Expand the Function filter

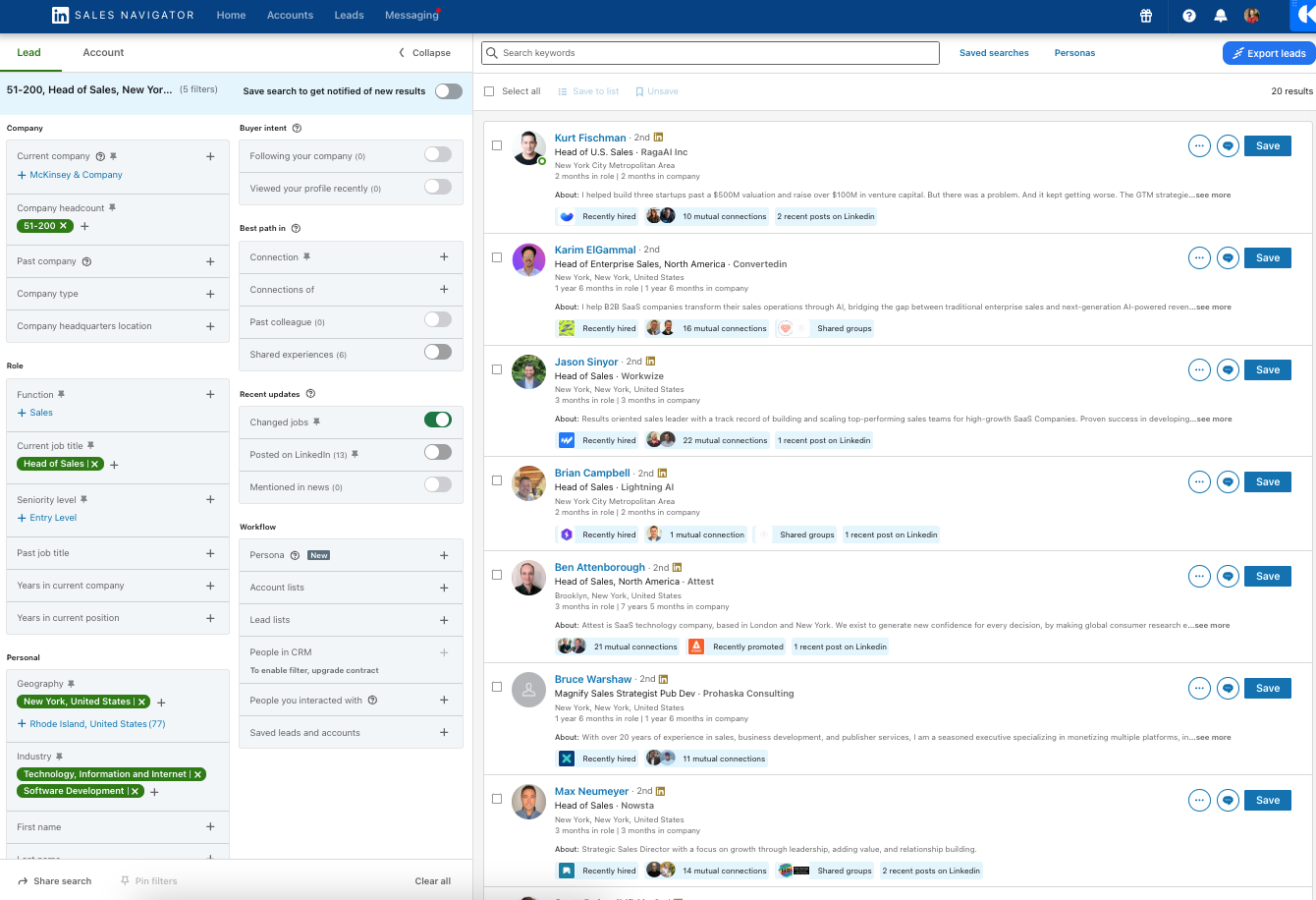[210, 395]
